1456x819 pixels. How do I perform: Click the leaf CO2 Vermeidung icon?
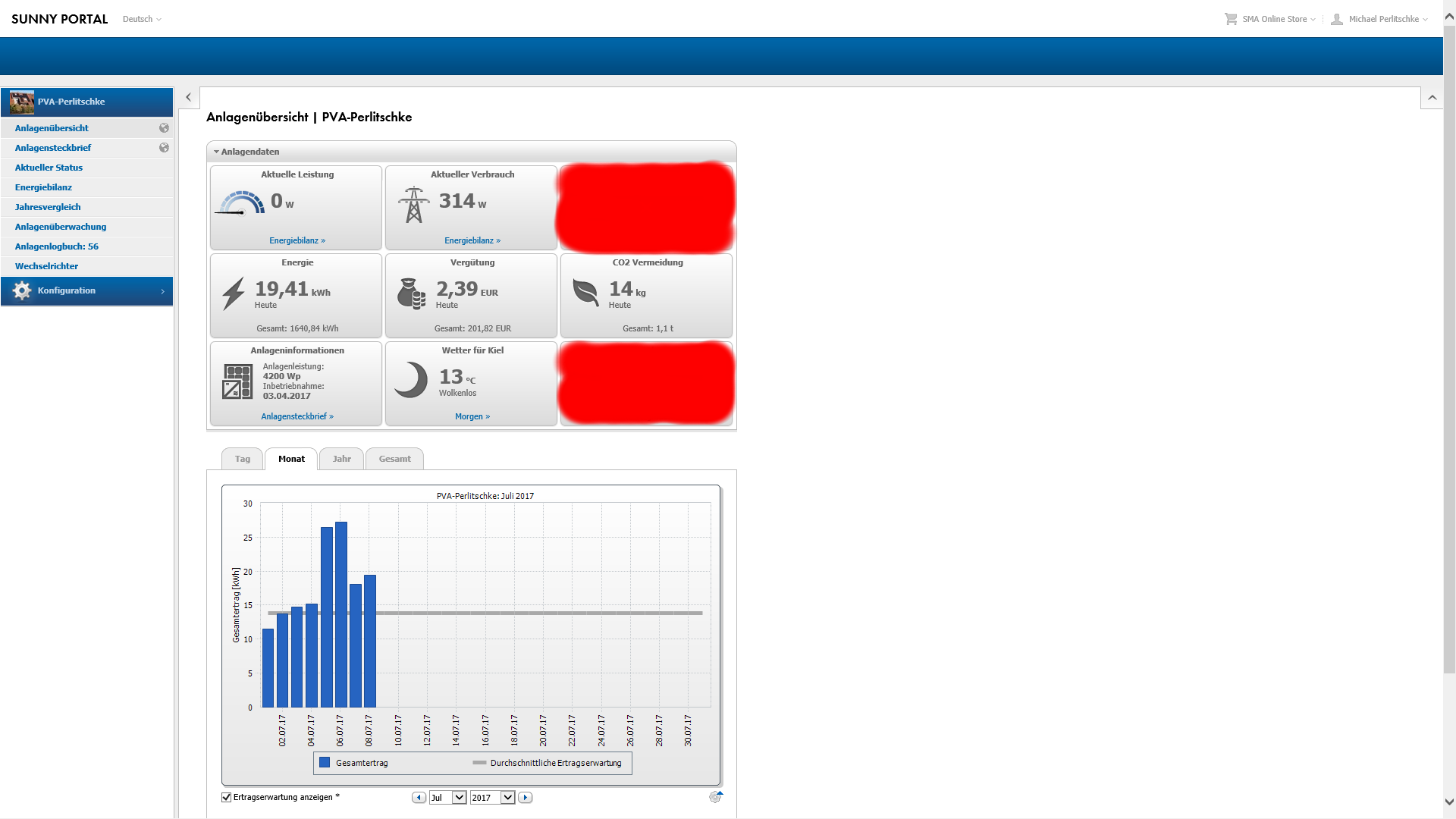[x=585, y=292]
